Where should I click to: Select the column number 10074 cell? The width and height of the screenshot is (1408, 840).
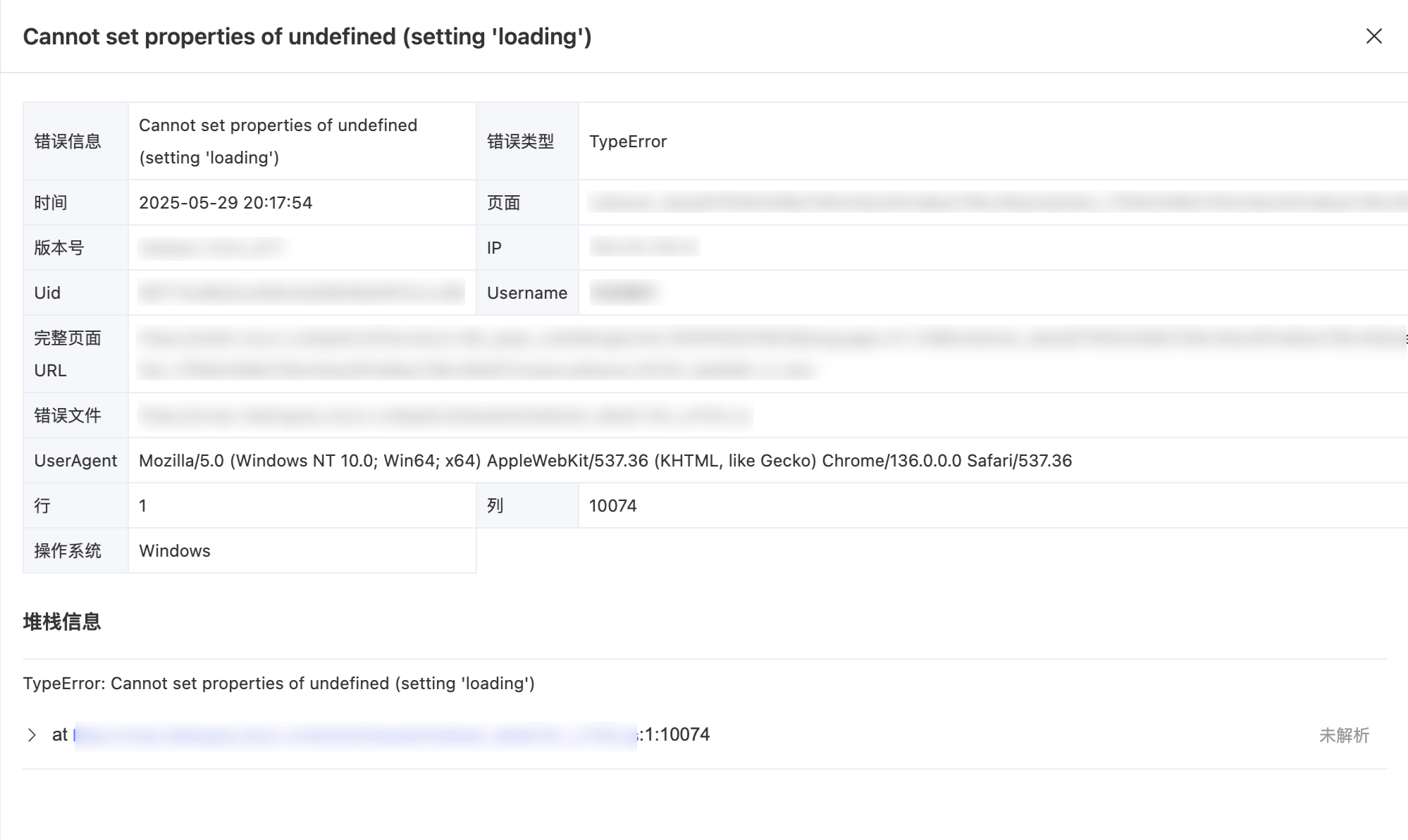pos(613,506)
